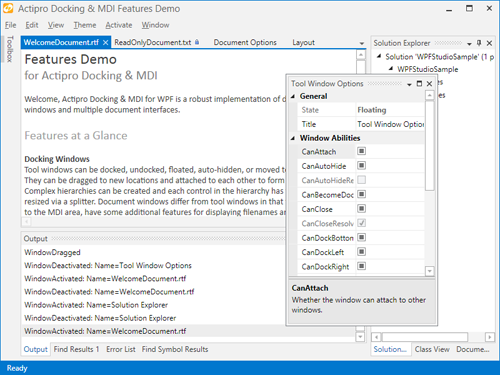Screen dimensions: 500x375
Task: Toggle the CanDockRight checkbox
Action: coord(361,266)
